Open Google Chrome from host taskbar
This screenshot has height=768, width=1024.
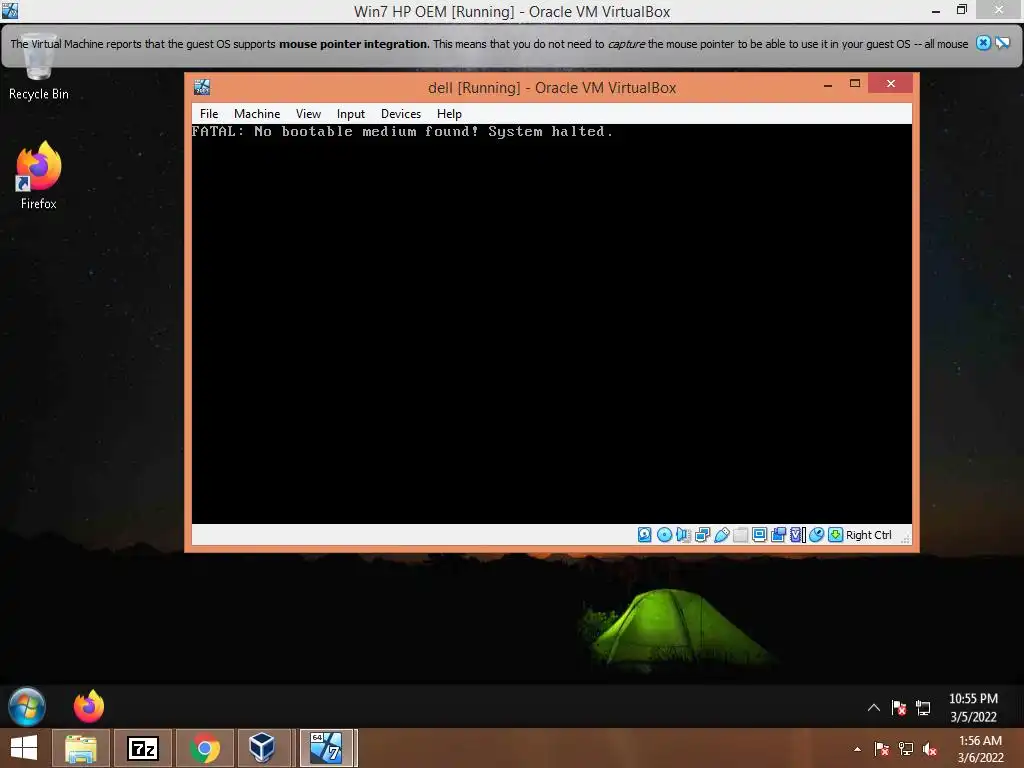click(x=204, y=748)
